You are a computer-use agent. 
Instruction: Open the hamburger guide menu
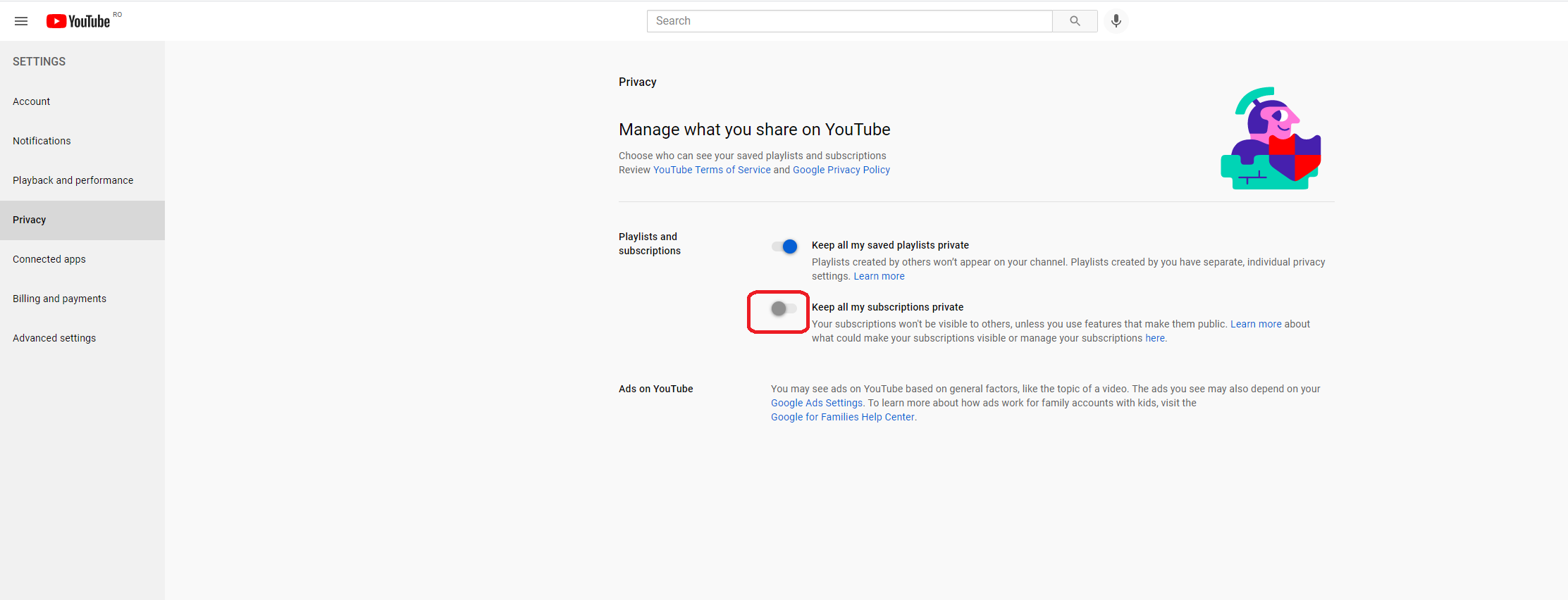tap(21, 21)
